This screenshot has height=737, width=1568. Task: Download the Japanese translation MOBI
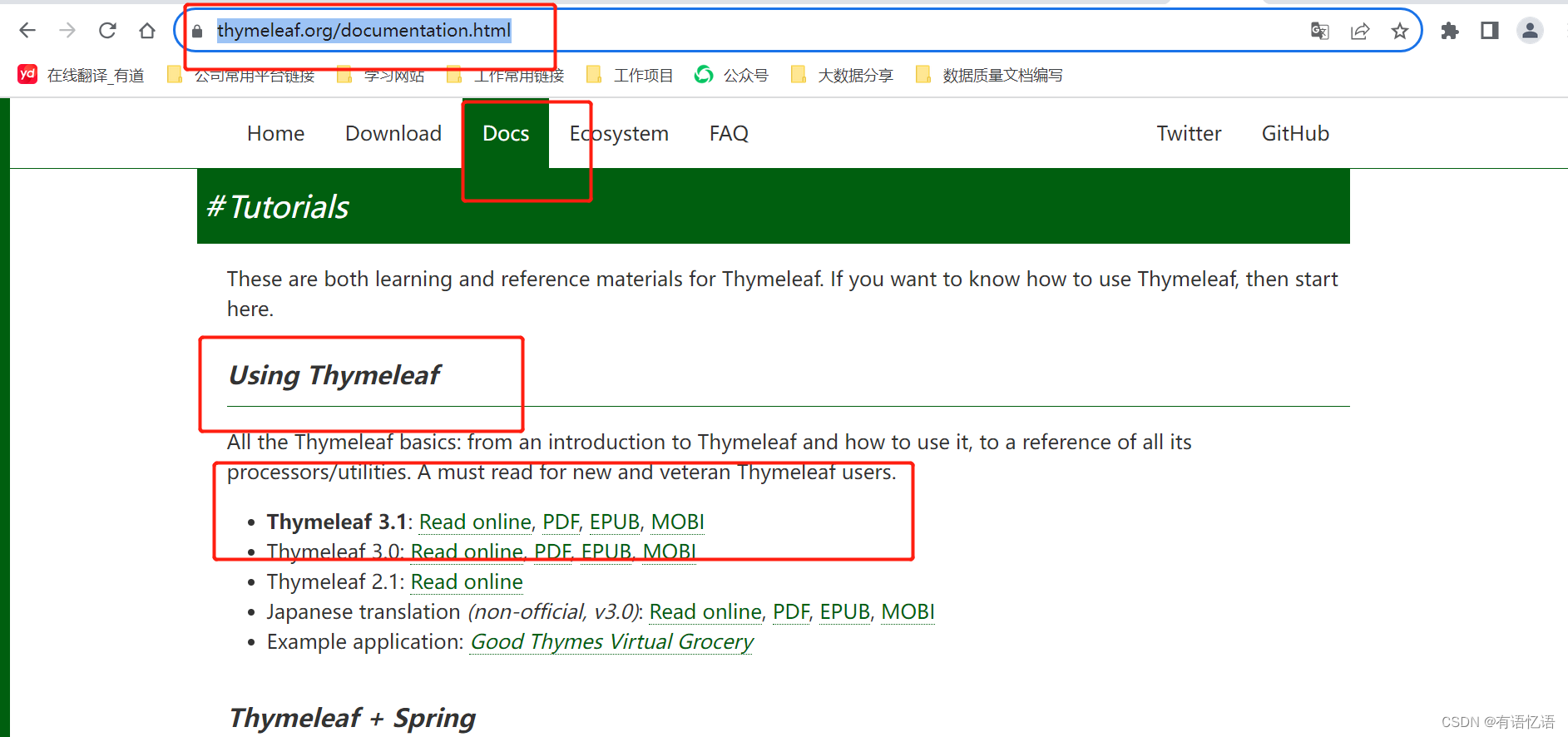(908, 611)
